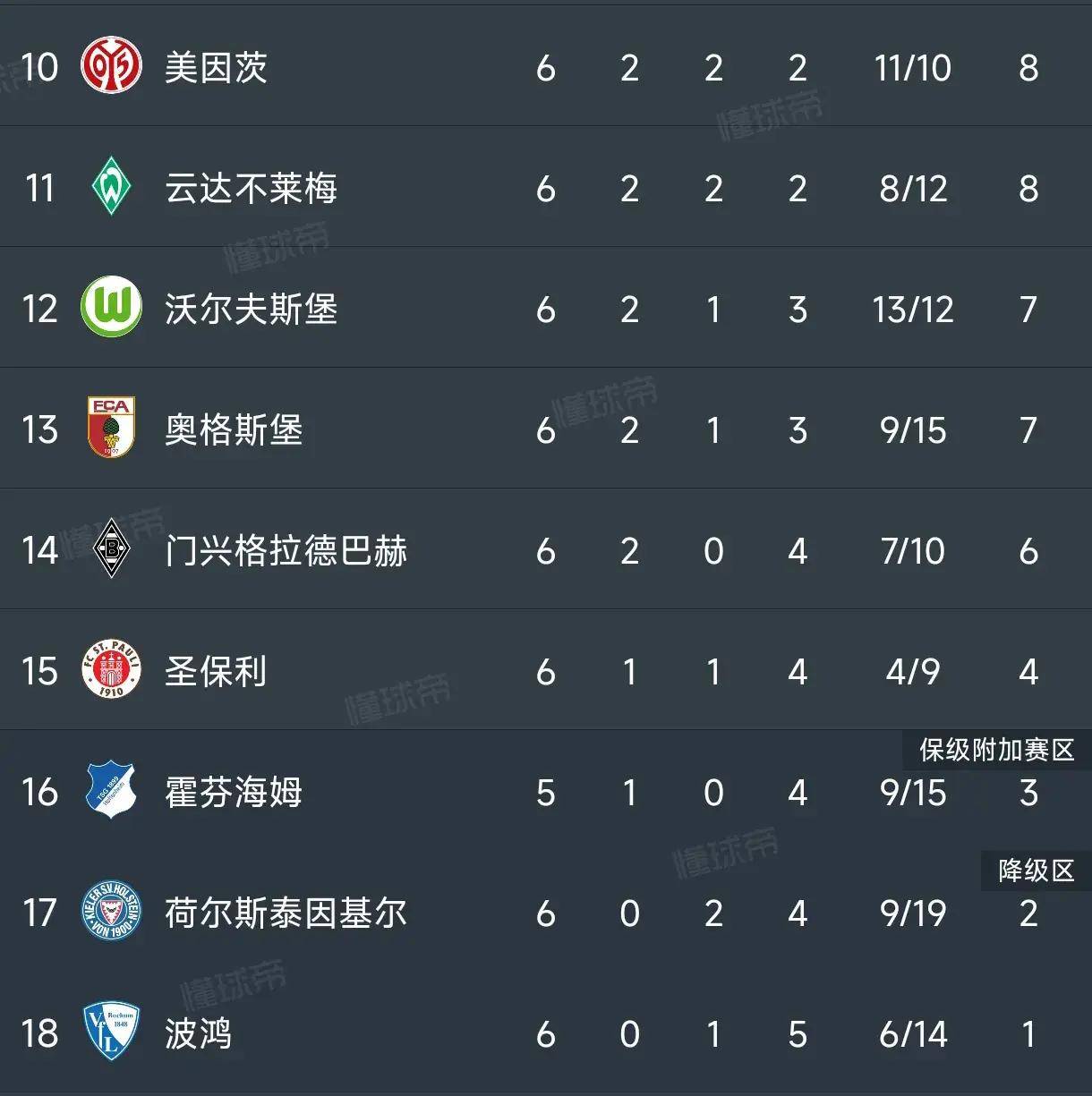Click the FC St. Pauli round crest
This screenshot has width=1092, height=1096.
pos(111,670)
